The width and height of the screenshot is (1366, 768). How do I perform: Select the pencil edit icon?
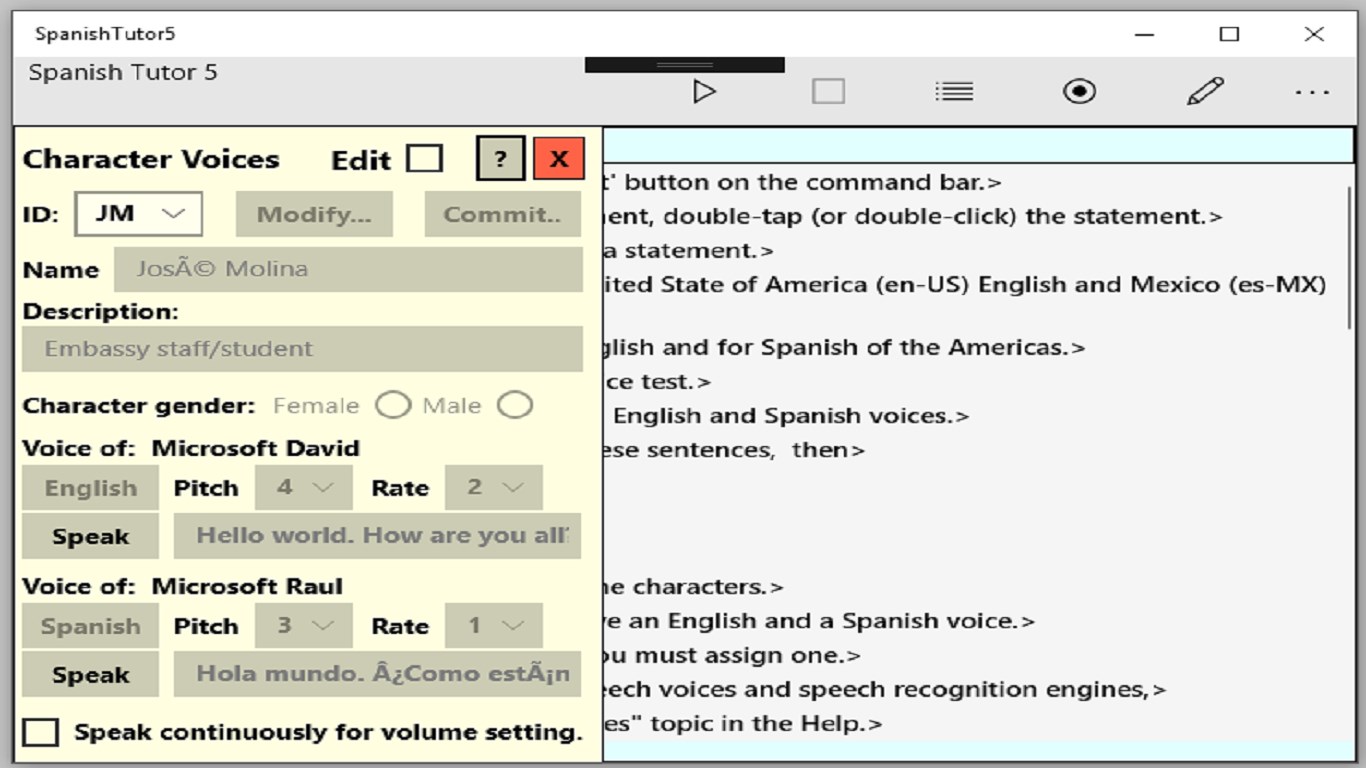click(x=1205, y=92)
